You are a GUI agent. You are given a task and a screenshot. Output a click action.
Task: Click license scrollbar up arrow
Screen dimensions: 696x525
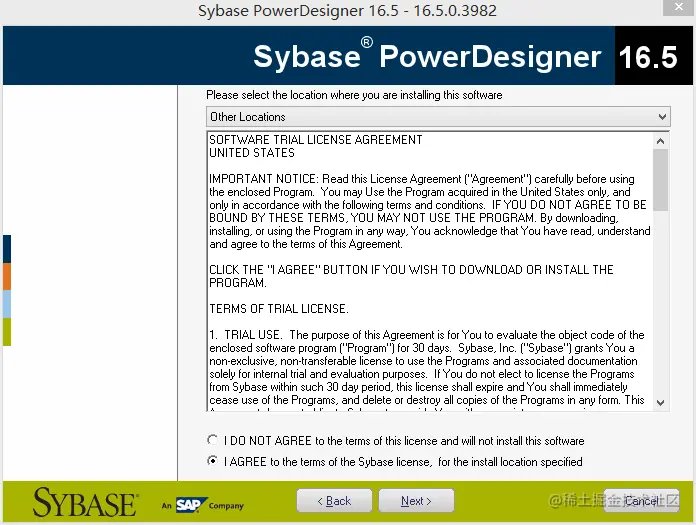[660, 141]
